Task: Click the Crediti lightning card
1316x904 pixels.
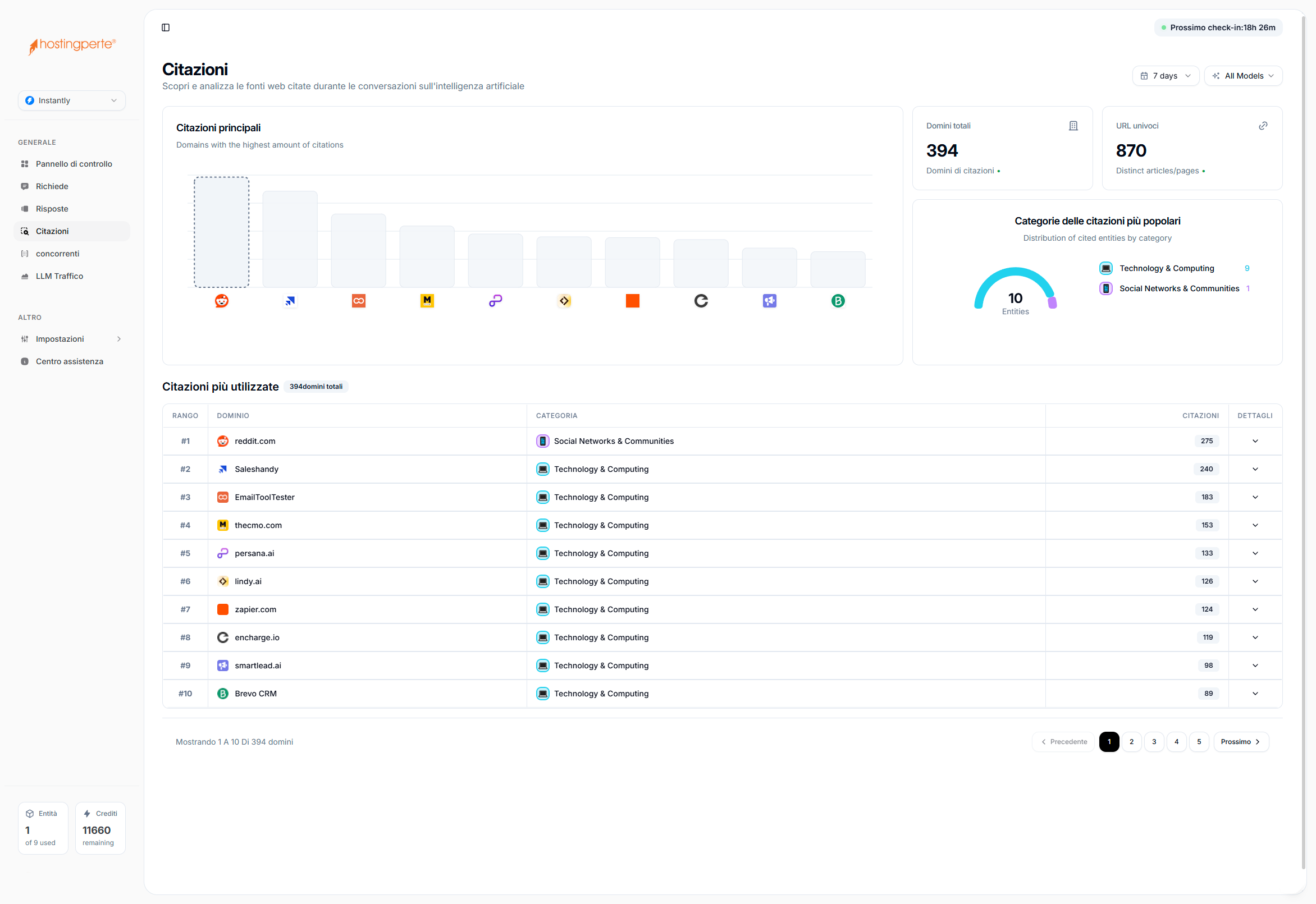Action: (100, 828)
